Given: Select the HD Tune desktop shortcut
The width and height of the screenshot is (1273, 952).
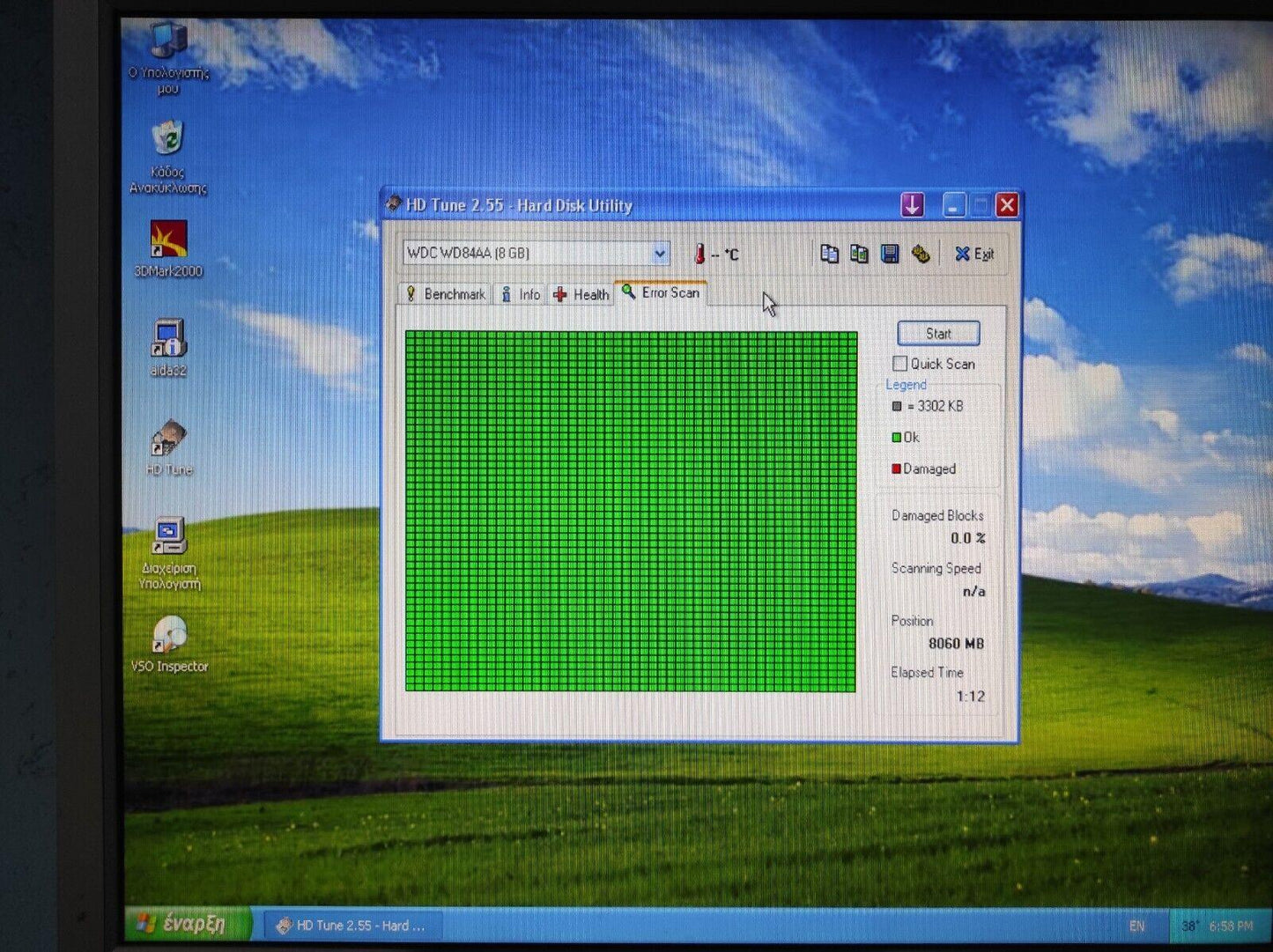Looking at the screenshot, I should pyautogui.click(x=168, y=439).
